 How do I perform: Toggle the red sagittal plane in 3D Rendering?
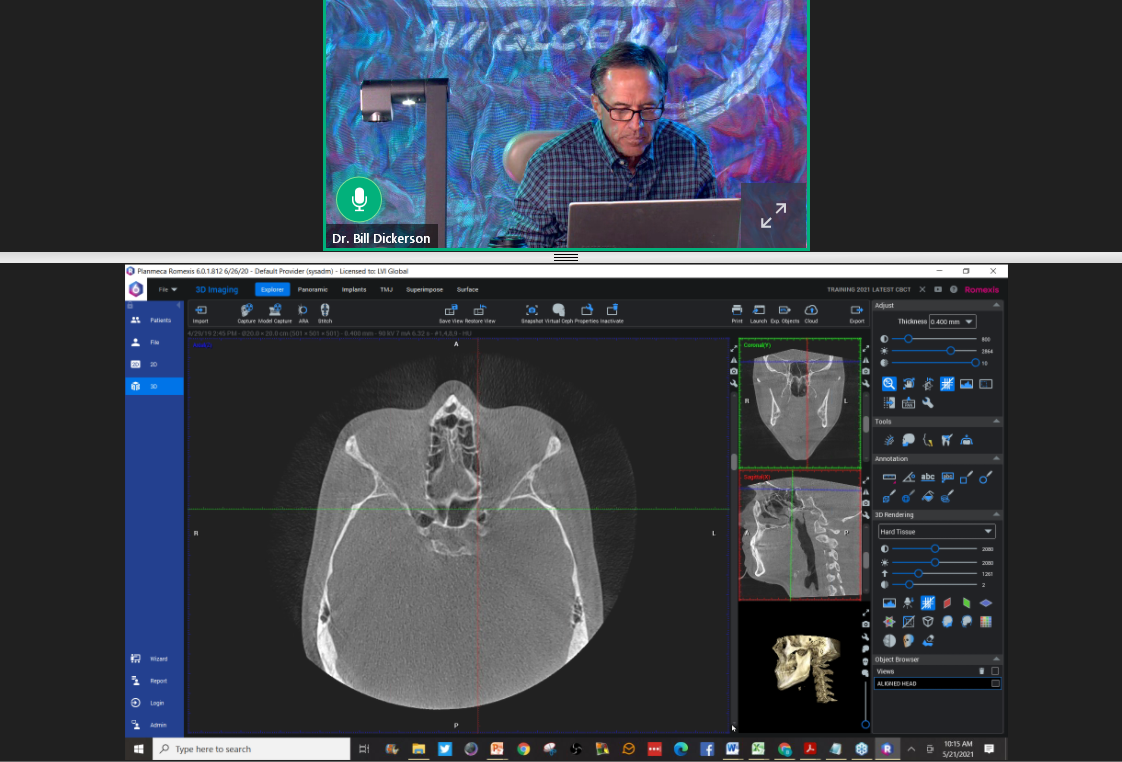[947, 603]
